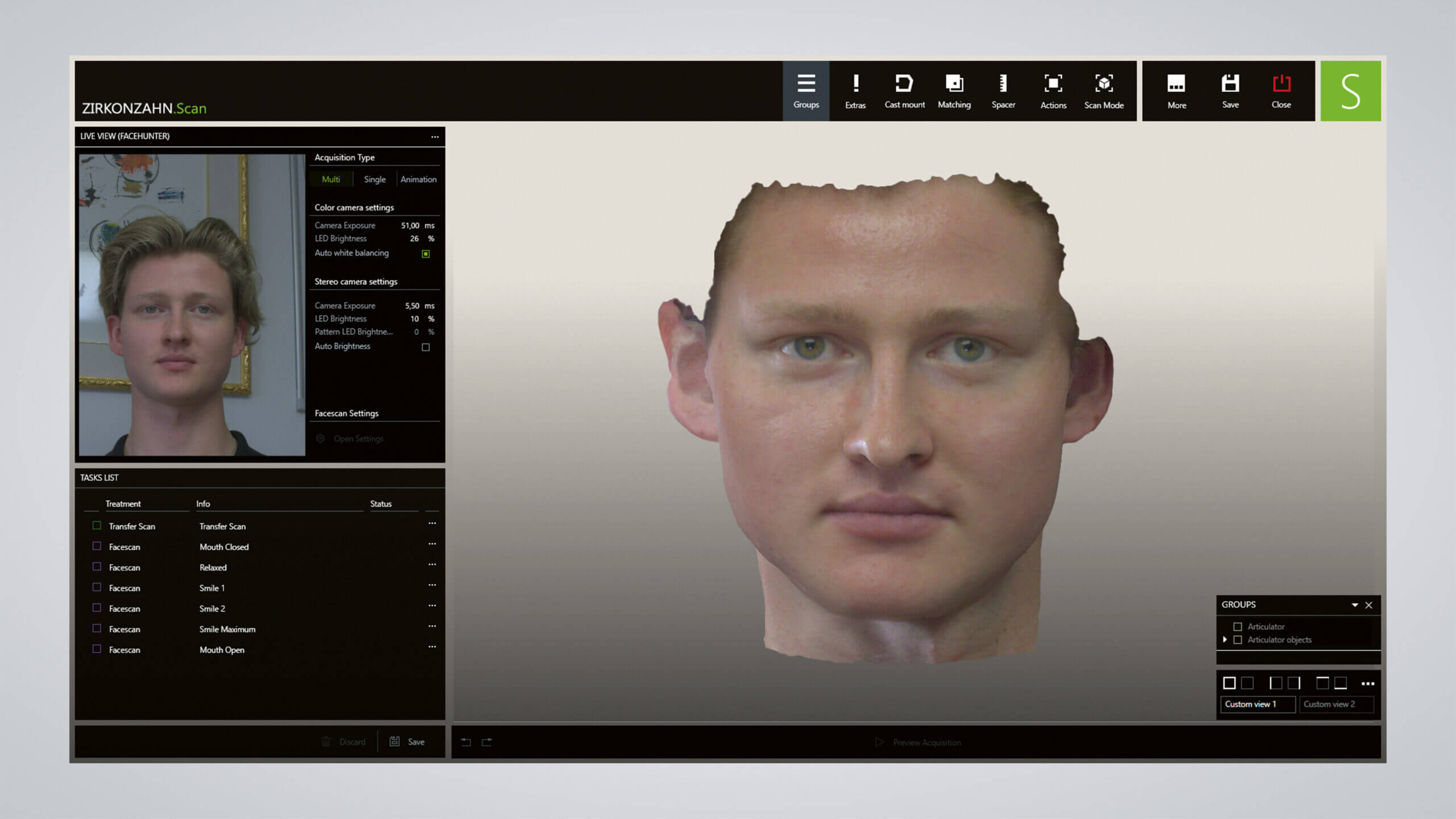Select Multi acquisition type

(331, 179)
